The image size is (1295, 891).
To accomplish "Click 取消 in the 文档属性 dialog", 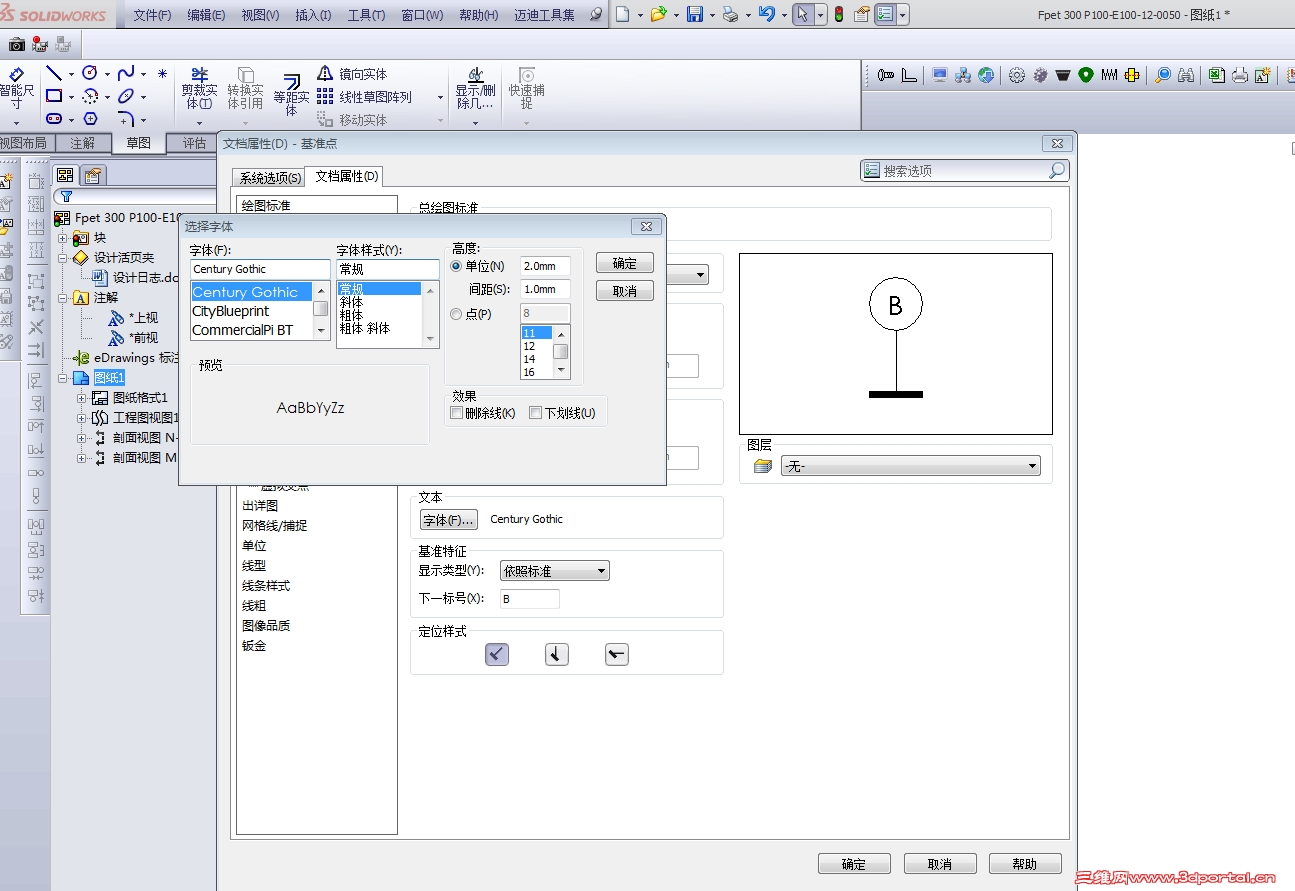I will 940,864.
